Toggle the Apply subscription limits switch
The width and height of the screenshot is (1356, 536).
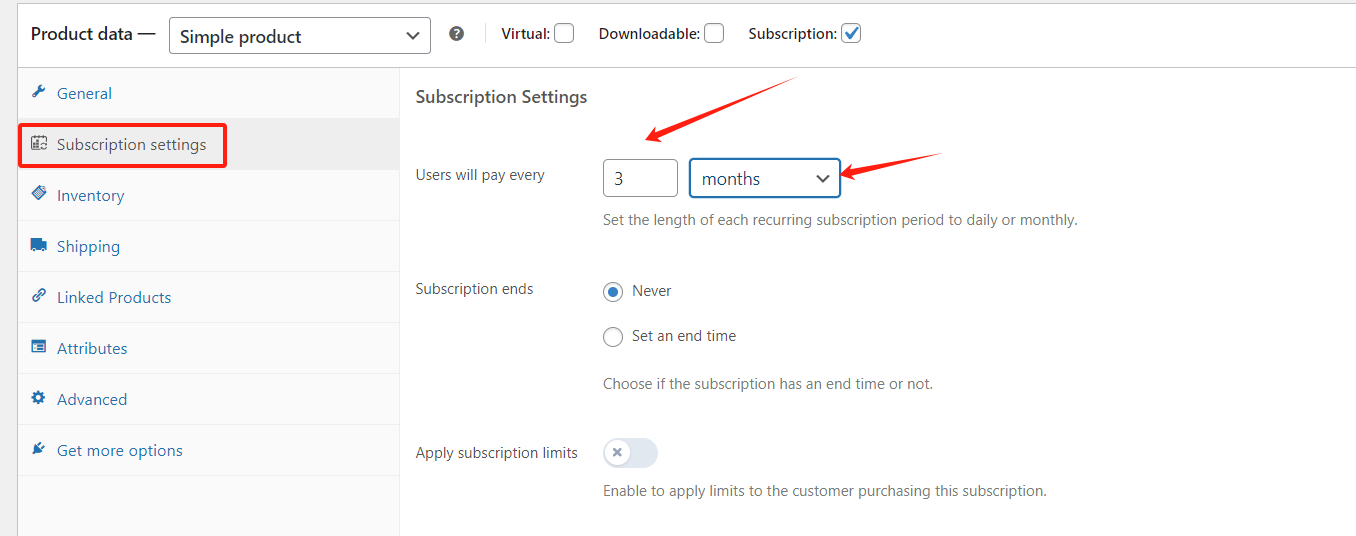point(630,453)
